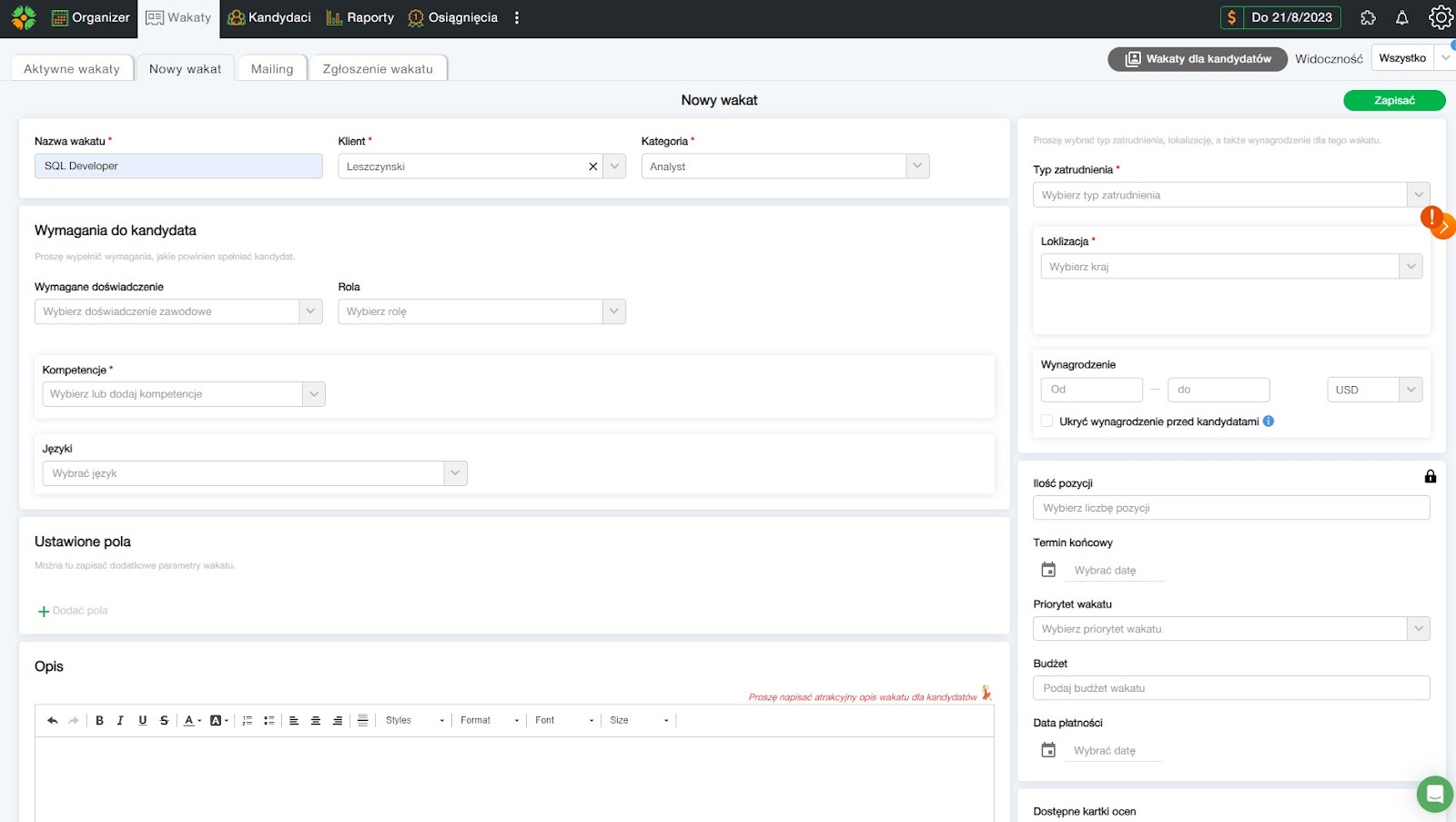Click the undo arrow in editor toolbar
This screenshot has width=1456, height=822.
pyautogui.click(x=53, y=720)
